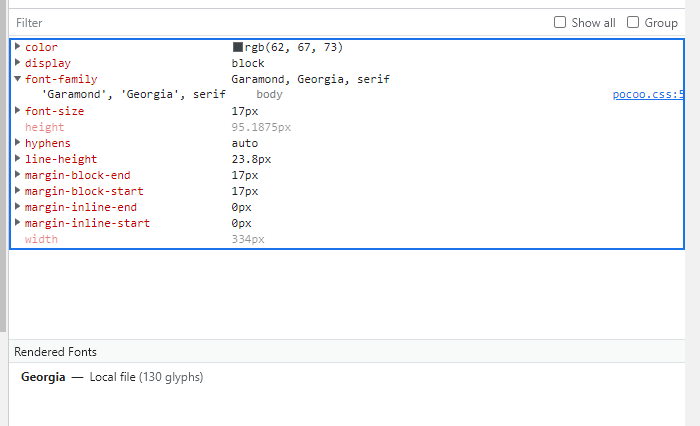Enable the Group checkbox

[633, 22]
